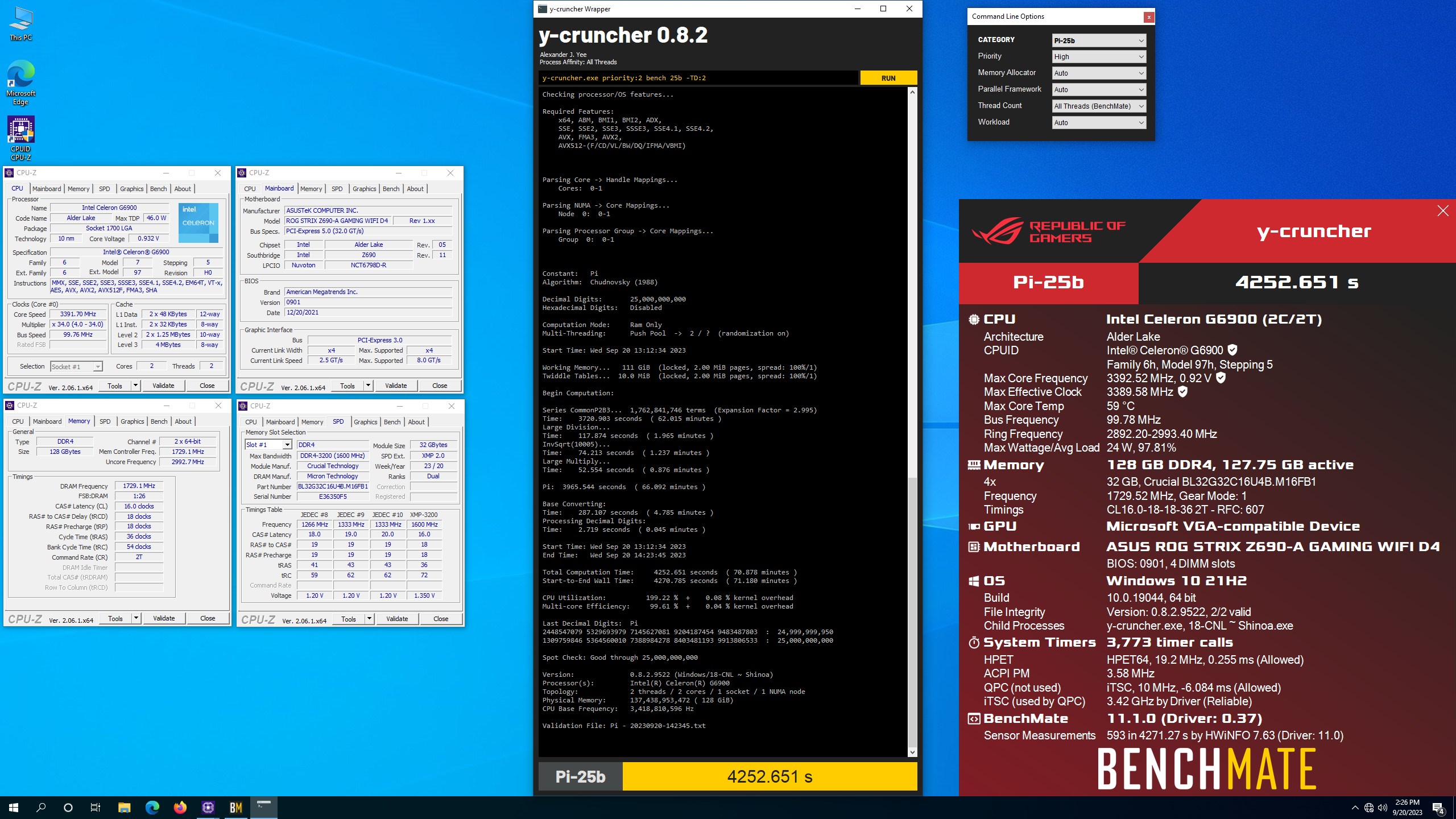The width and height of the screenshot is (1456, 819).
Task: Close Command Line Options panel
Action: [1149, 17]
